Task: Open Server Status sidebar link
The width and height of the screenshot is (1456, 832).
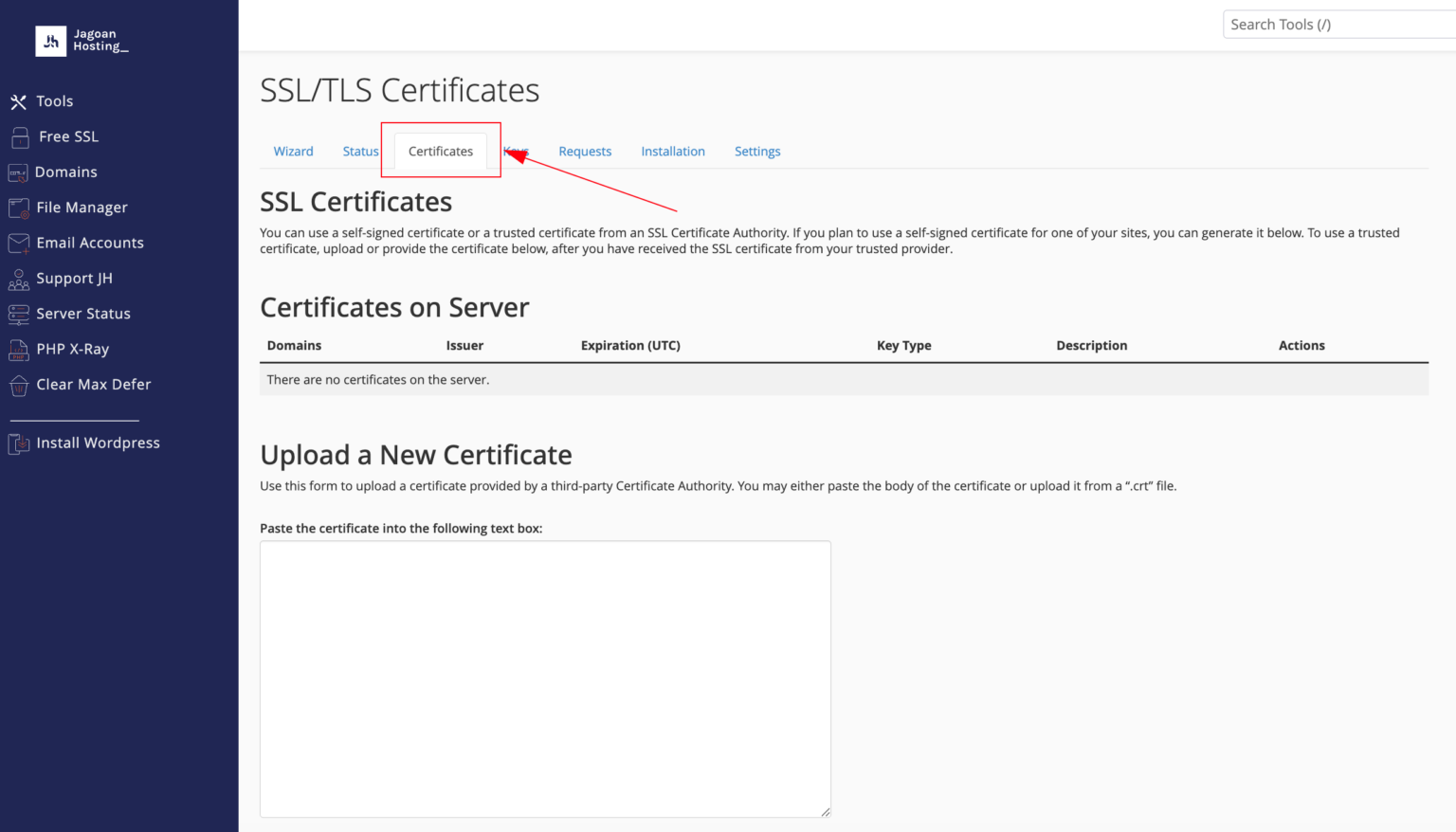Action: point(83,314)
